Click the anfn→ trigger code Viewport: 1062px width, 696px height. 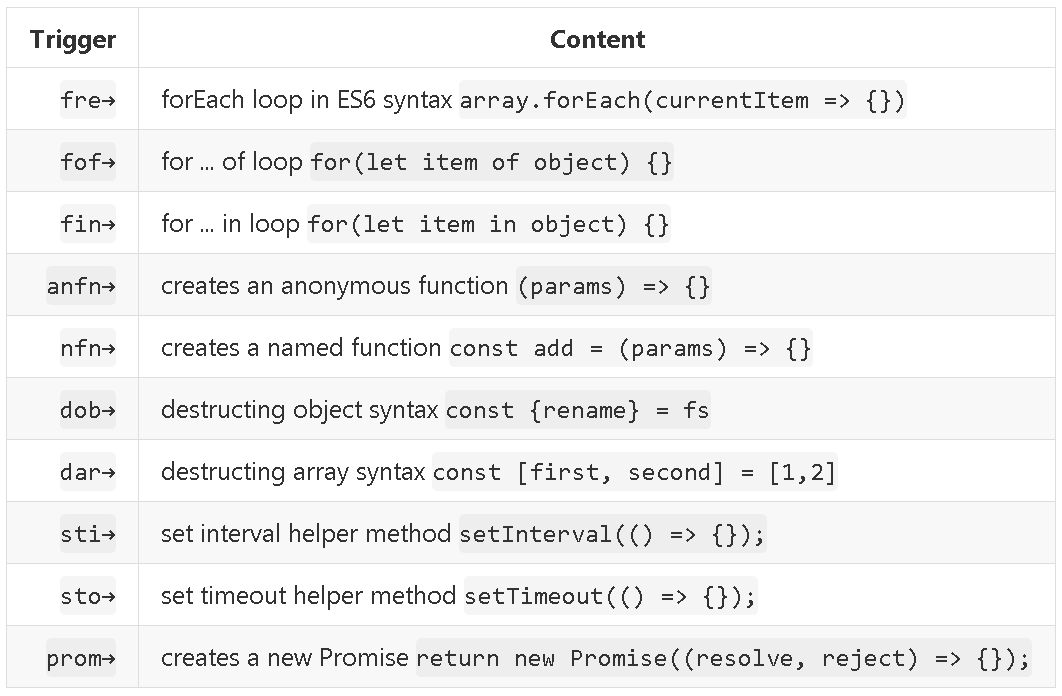click(81, 286)
